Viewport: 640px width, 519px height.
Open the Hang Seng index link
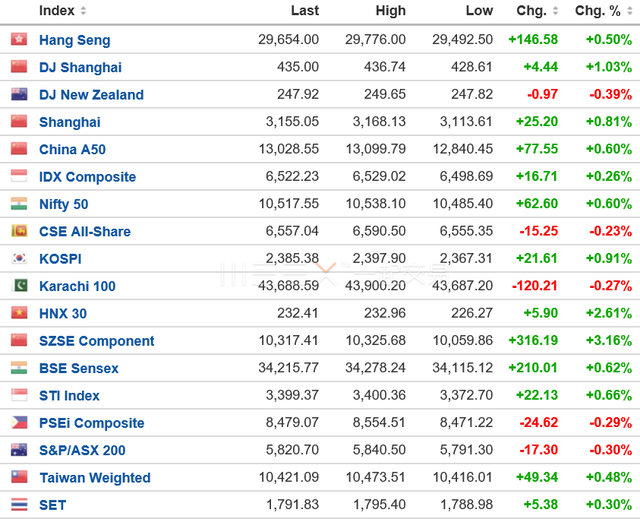click(x=75, y=40)
